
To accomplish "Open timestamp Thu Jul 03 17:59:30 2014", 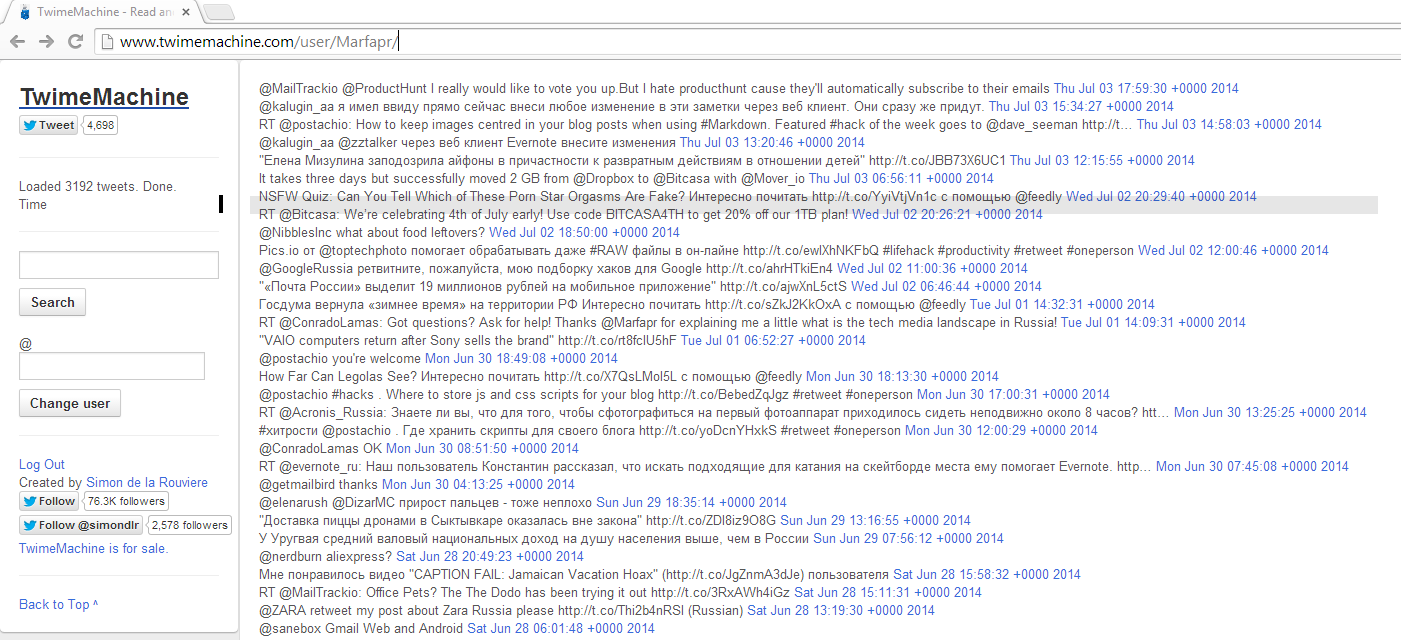I will point(1146,88).
